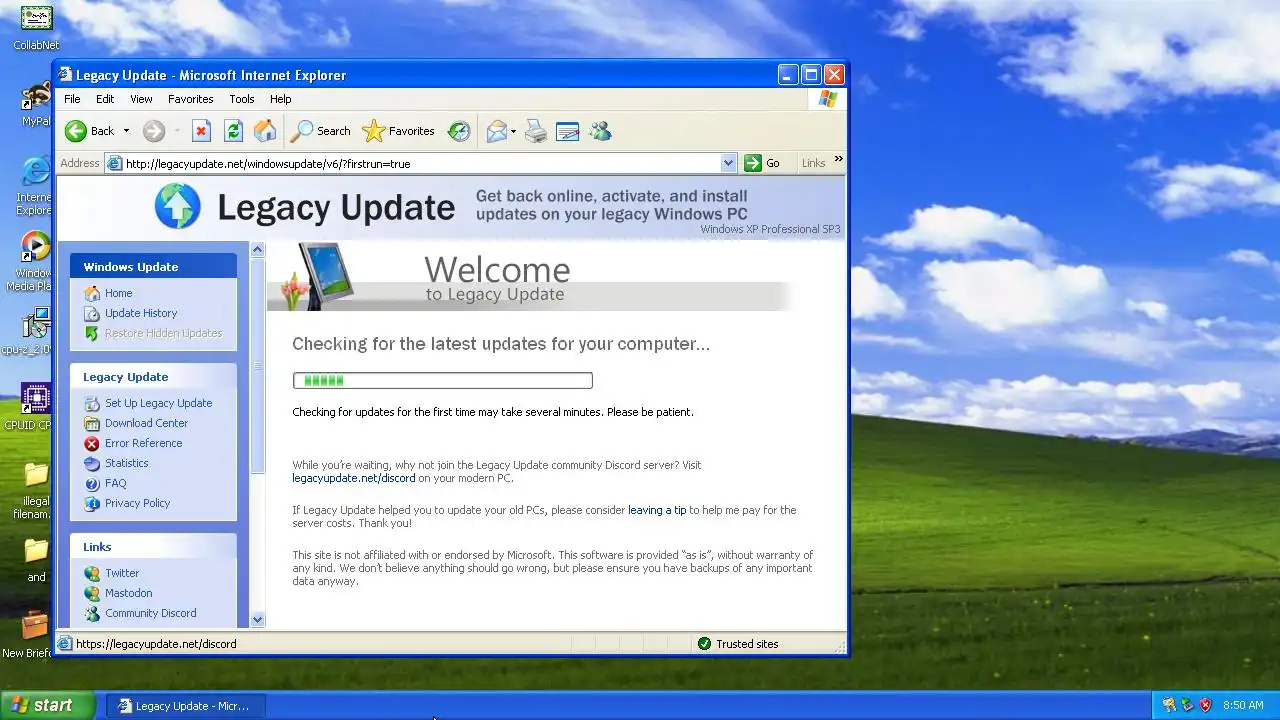Open Set Up Legacy Update link
Viewport: 1280px width, 720px height.
158,403
